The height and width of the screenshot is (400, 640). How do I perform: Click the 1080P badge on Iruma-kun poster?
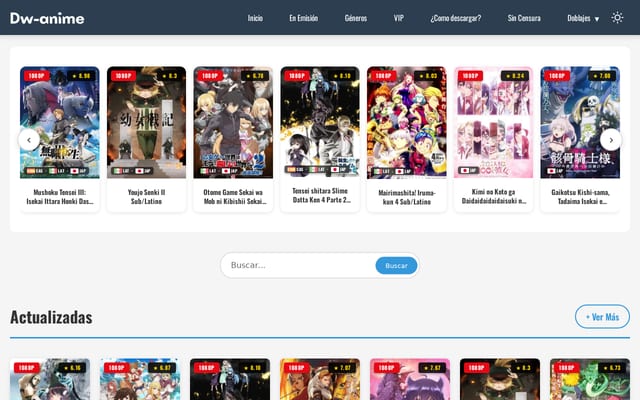[x=383, y=76]
